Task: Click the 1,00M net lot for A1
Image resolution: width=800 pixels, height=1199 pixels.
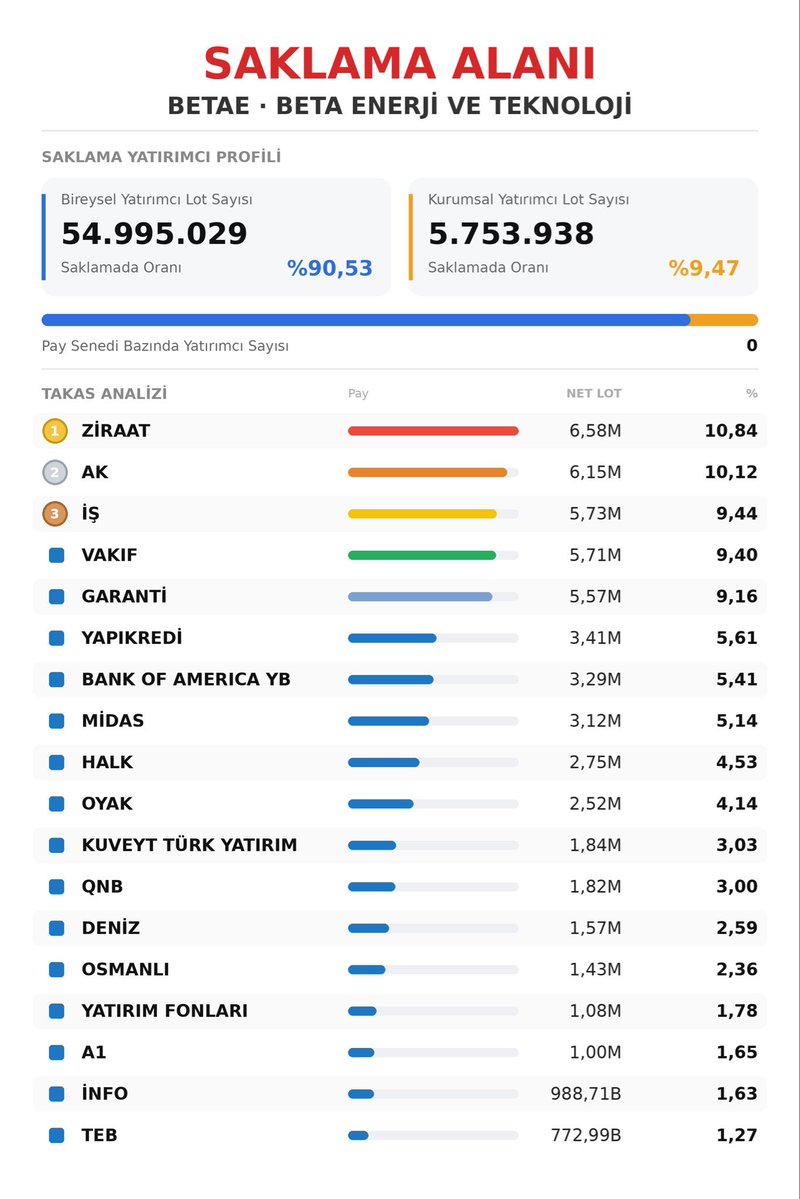Action: [x=595, y=1052]
